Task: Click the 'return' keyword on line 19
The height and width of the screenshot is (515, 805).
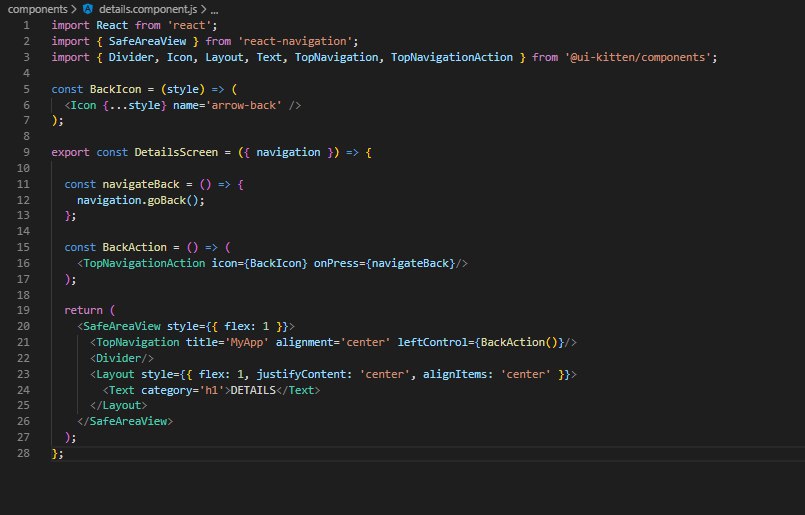Action: click(x=83, y=311)
